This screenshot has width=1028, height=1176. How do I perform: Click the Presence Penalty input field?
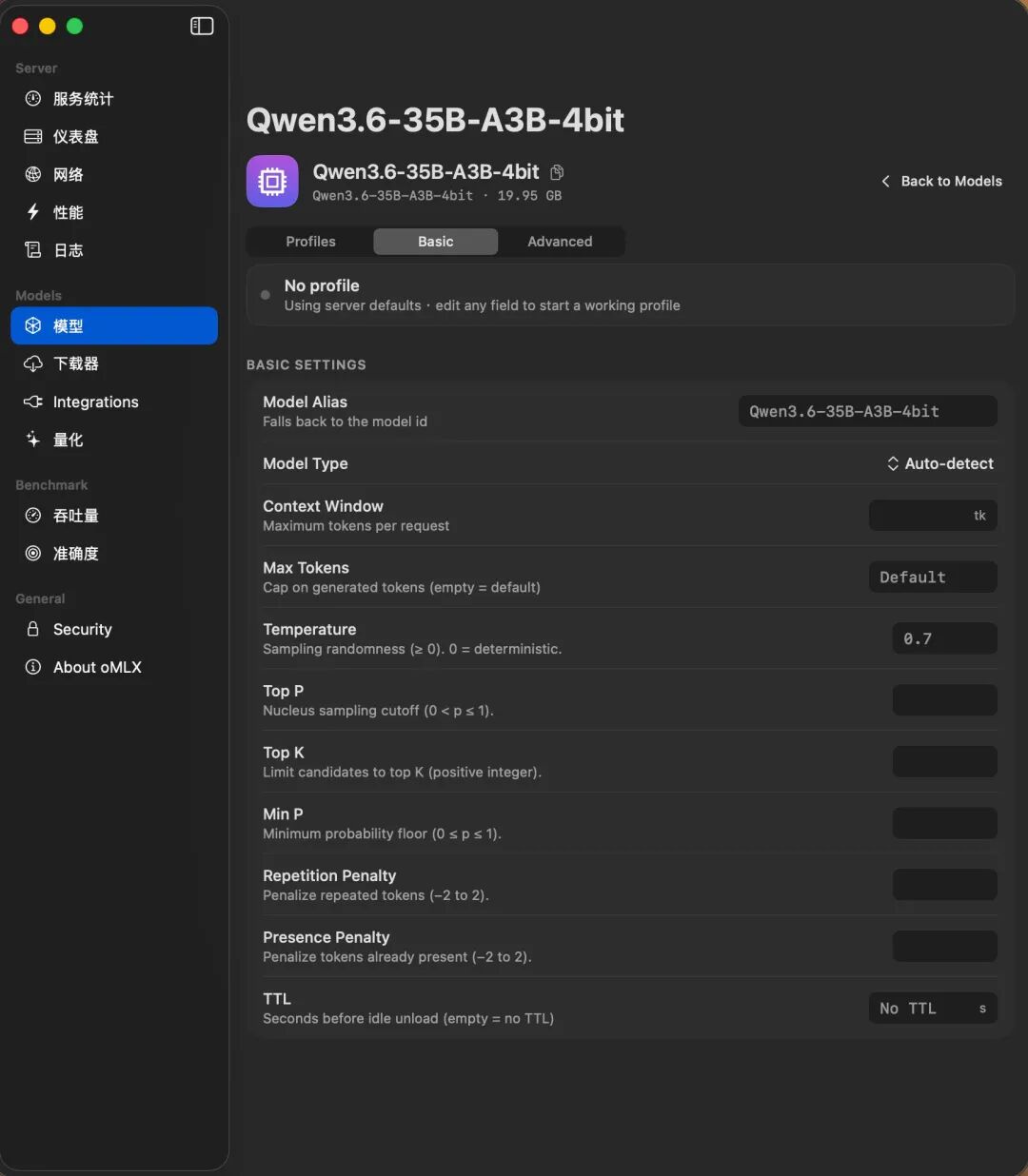coord(944,947)
